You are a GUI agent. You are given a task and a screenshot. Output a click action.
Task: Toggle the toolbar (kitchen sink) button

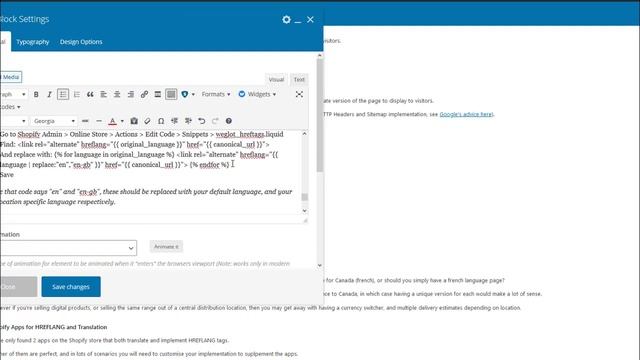[x=171, y=94]
